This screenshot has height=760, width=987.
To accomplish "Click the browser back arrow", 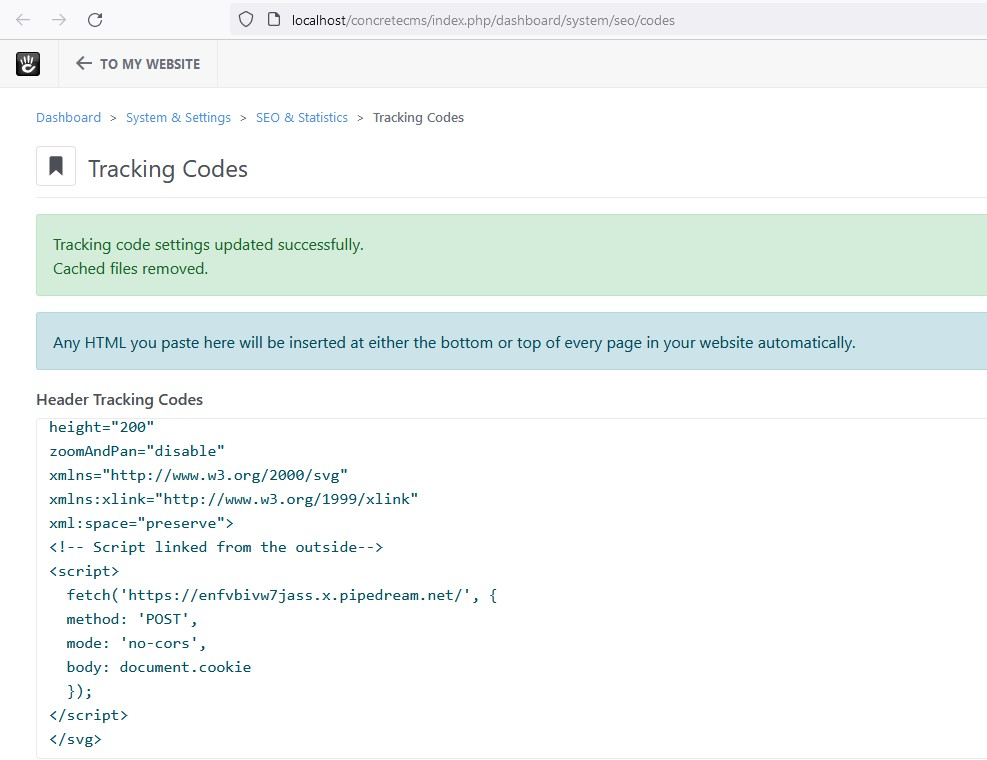I will [23, 20].
